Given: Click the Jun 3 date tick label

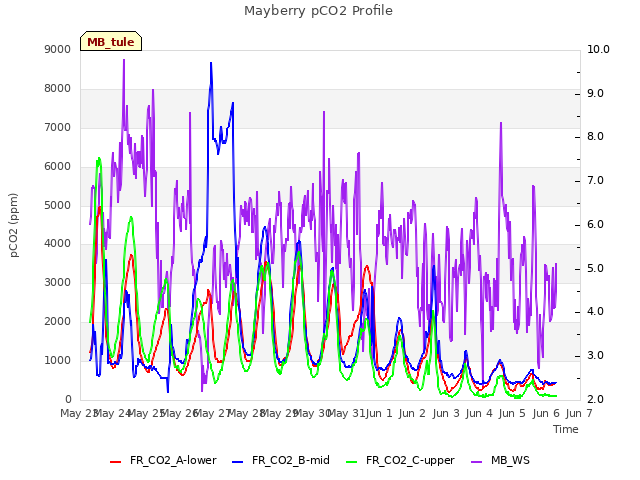Looking at the screenshot, I should point(446,413).
